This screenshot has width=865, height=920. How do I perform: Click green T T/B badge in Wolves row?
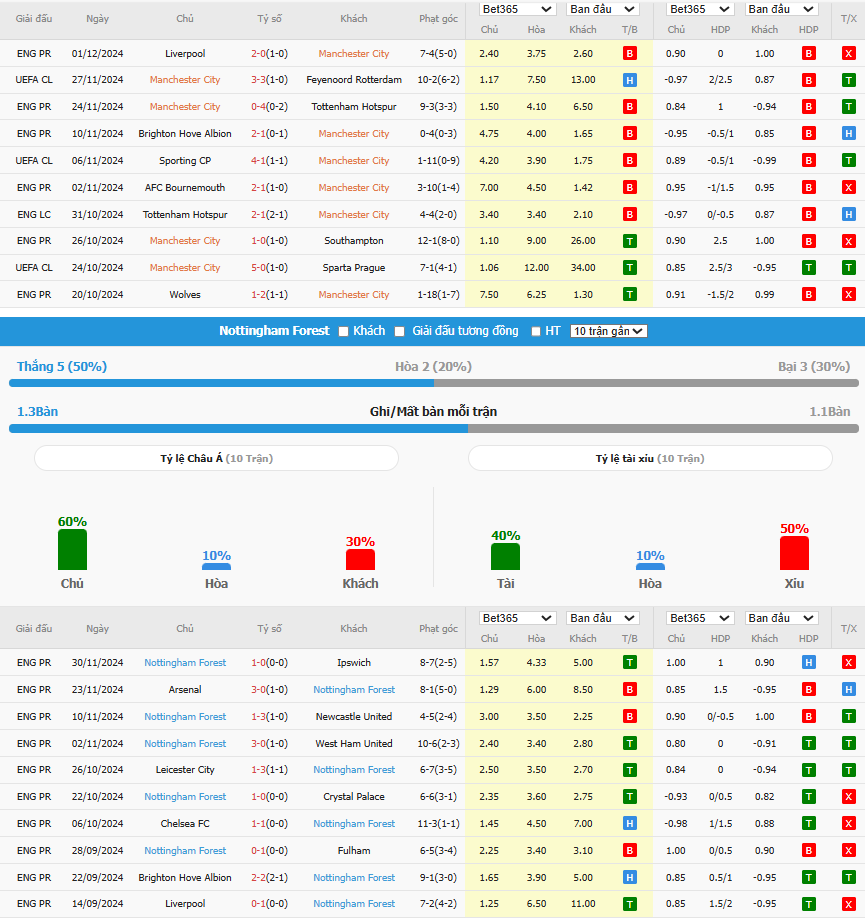pos(630,295)
